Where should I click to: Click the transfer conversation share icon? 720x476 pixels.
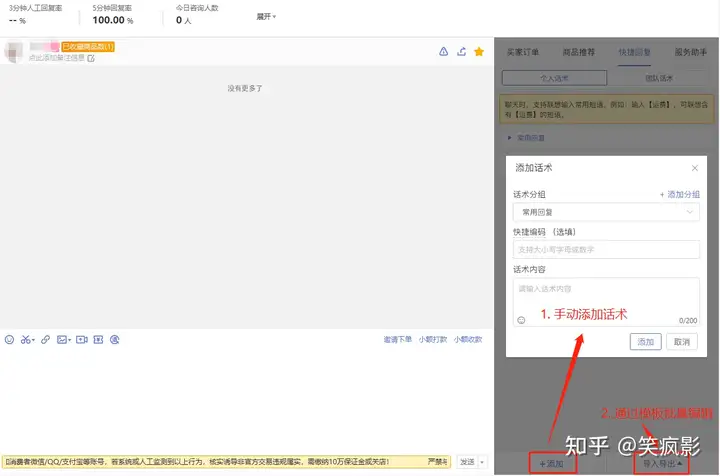(461, 51)
